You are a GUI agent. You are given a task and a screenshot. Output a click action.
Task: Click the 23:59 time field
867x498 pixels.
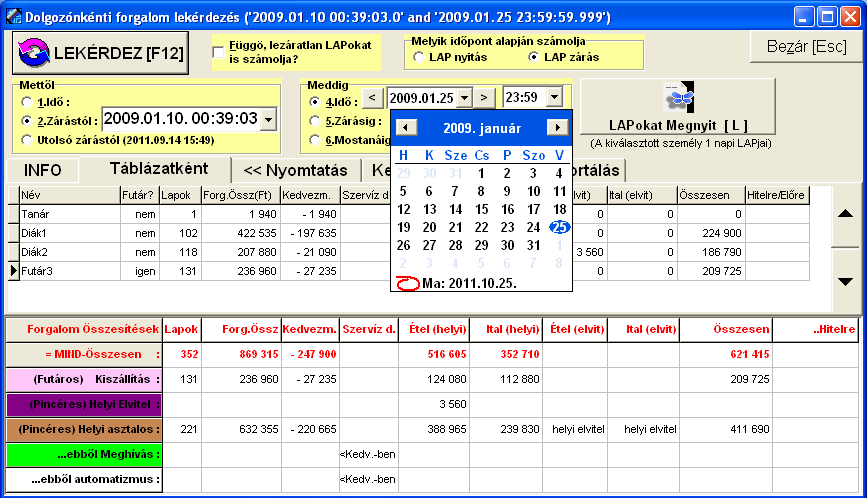(524, 98)
